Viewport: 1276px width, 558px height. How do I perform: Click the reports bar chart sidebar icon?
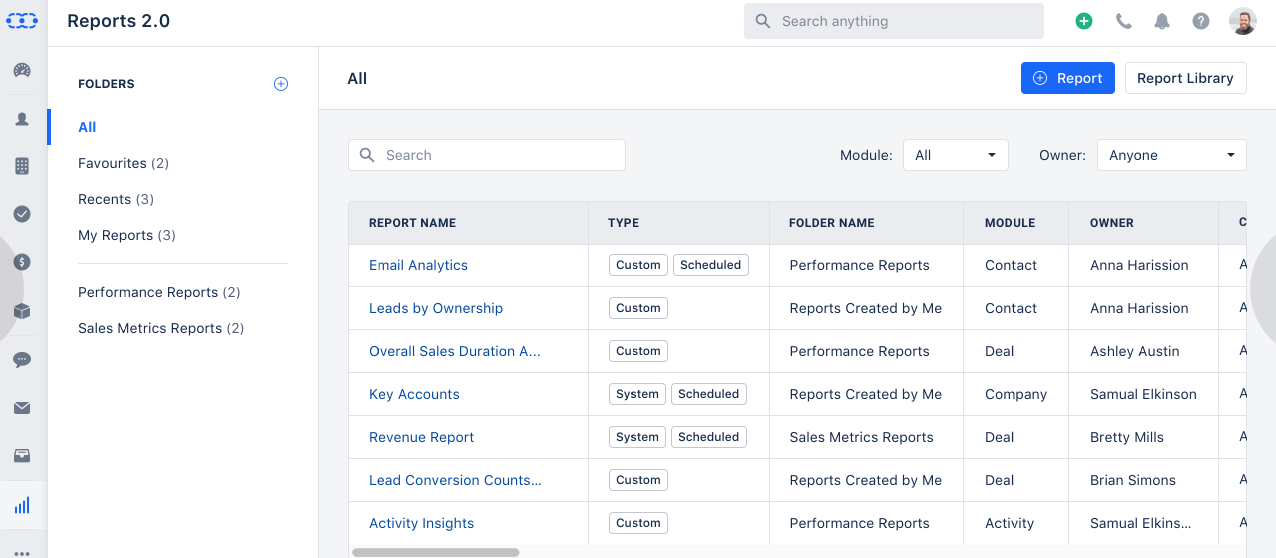coord(22,505)
